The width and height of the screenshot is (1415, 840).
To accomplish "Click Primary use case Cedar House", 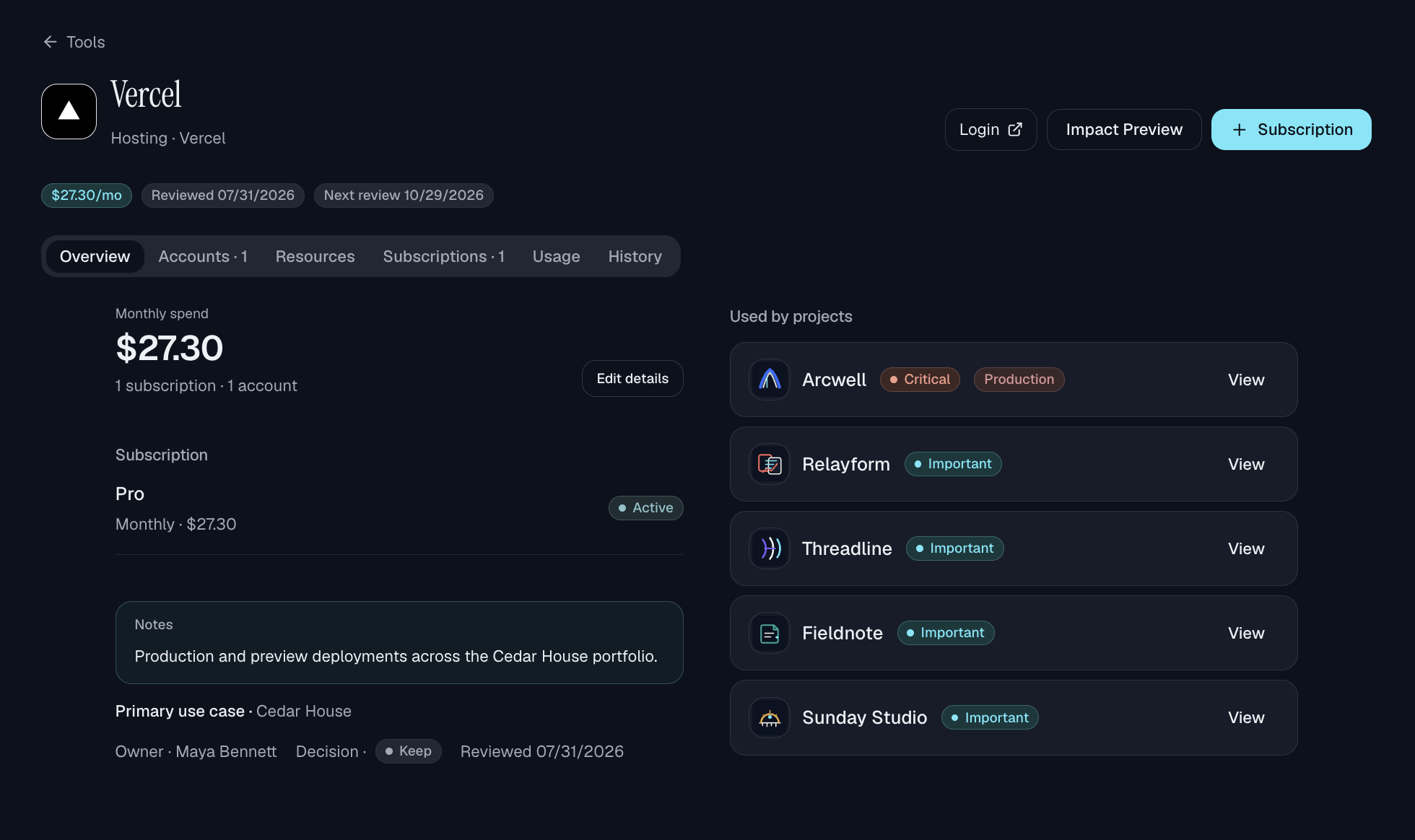I will point(233,711).
